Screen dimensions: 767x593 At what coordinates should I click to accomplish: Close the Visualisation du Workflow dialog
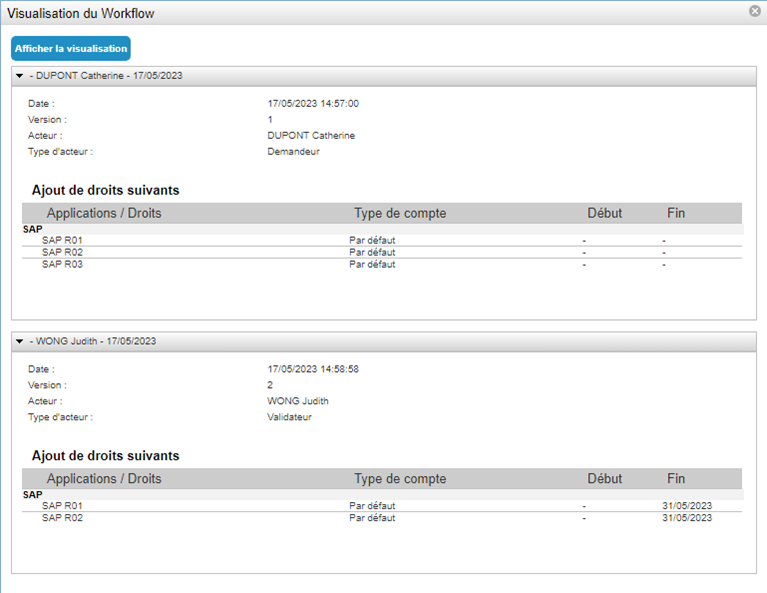[755, 11]
